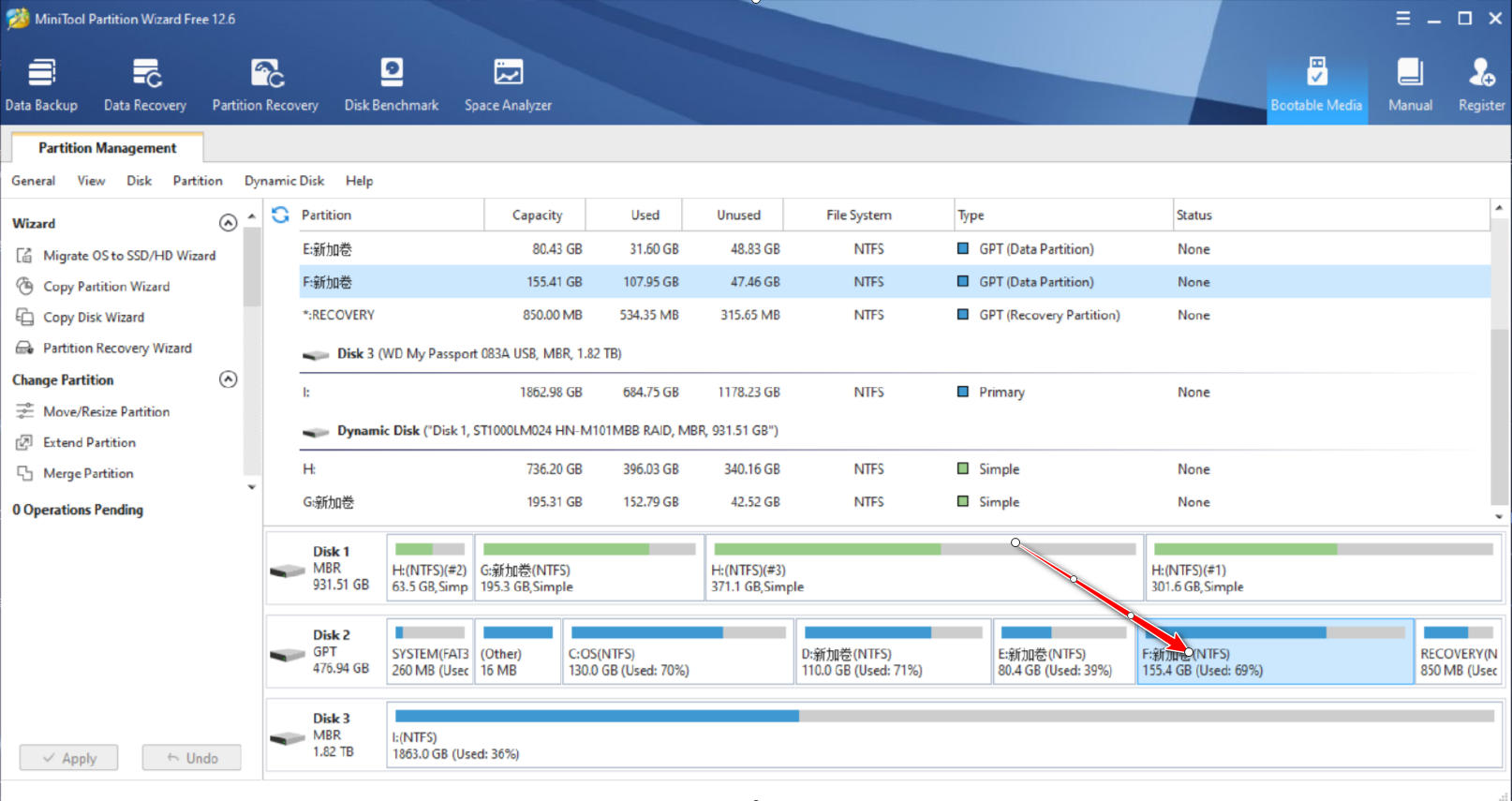Choose Move/Resize Partition
This screenshot has height=801, width=1512.
tap(95, 411)
